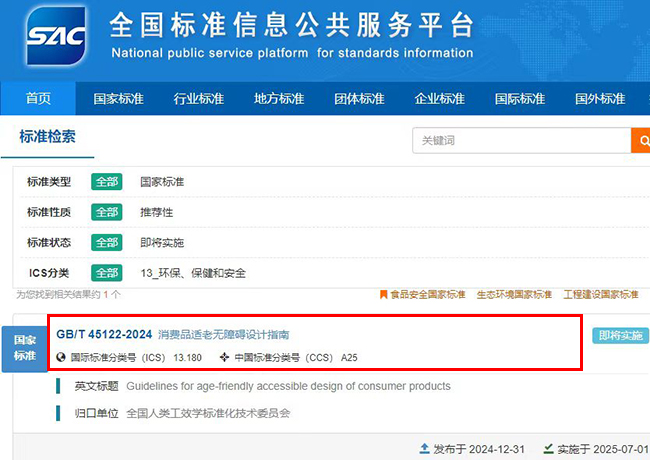Go to the 企业标准 tab

click(439, 99)
